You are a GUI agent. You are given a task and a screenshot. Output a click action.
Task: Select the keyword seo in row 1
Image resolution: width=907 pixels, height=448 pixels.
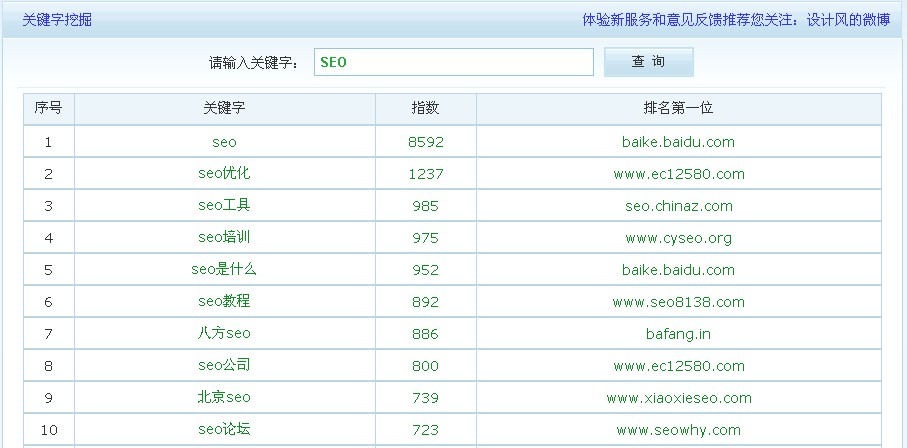coord(224,142)
